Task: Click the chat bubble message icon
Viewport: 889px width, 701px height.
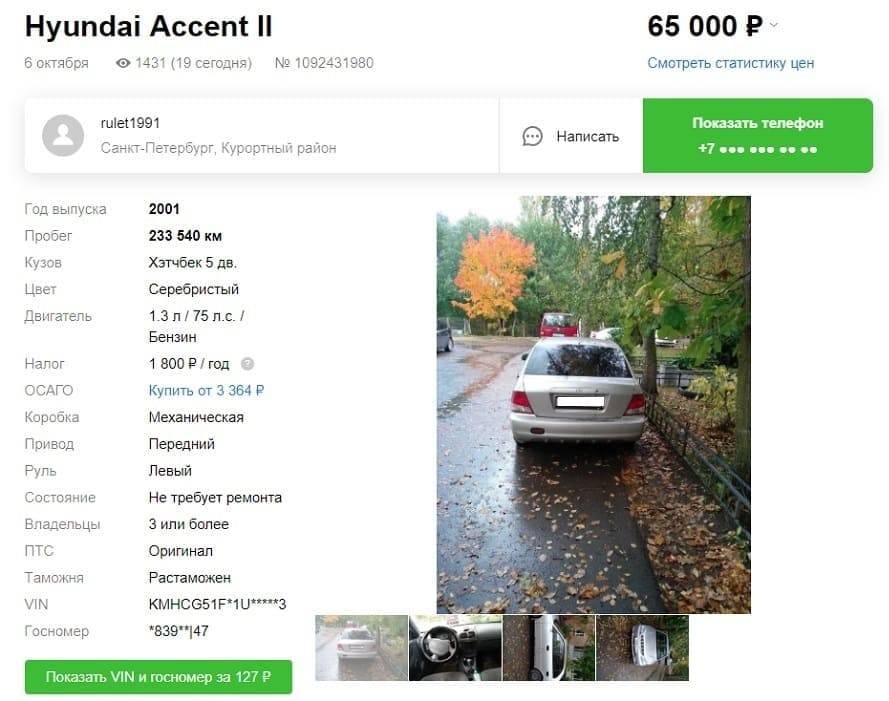Action: 532,136
